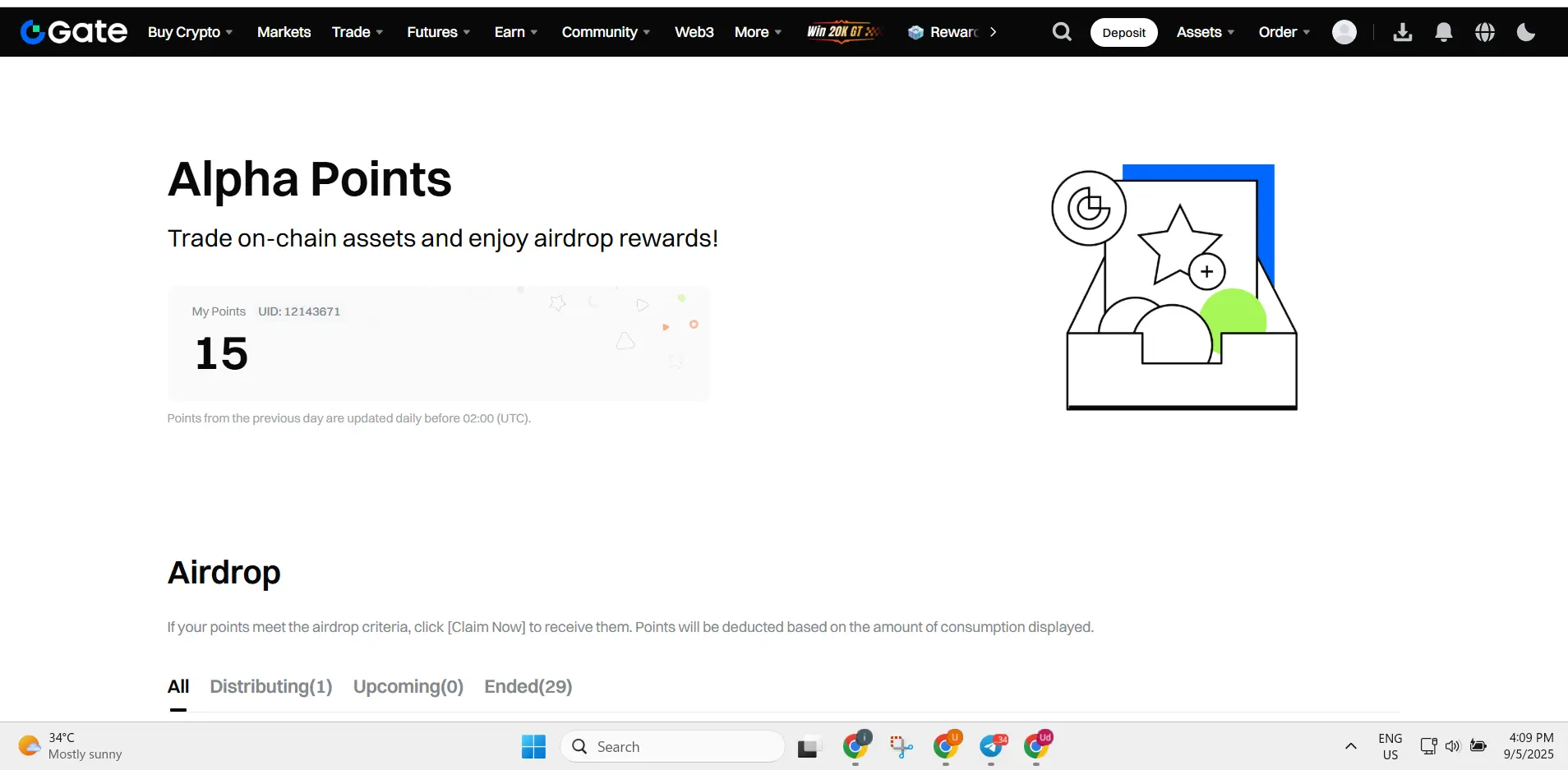The width and height of the screenshot is (1568, 770).
Task: Click the Win 20K GT promo banner
Action: pyautogui.click(x=845, y=32)
